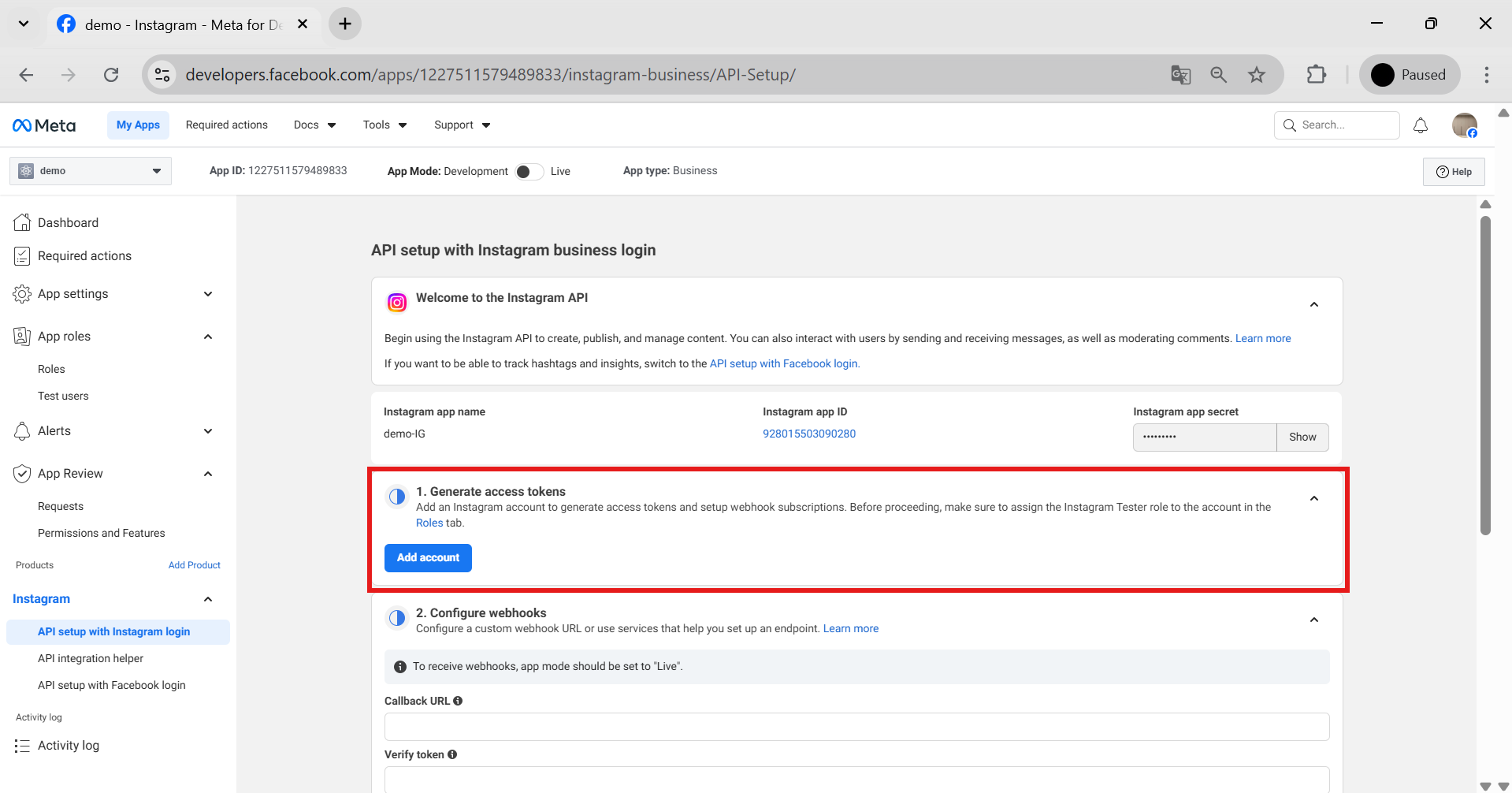This screenshot has height=793, width=1512.
Task: View site information icon in address bar
Action: point(162,75)
